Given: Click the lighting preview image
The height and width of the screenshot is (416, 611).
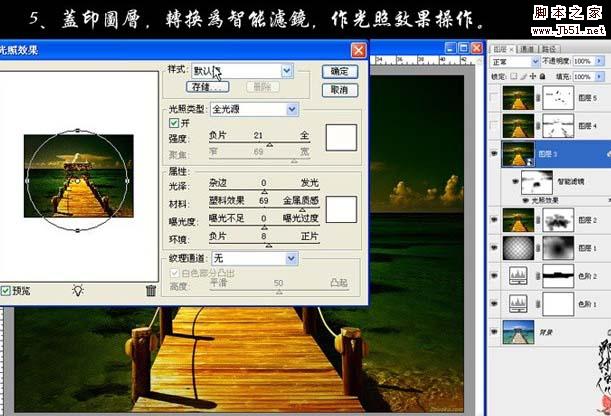Looking at the screenshot, I should [x=79, y=176].
